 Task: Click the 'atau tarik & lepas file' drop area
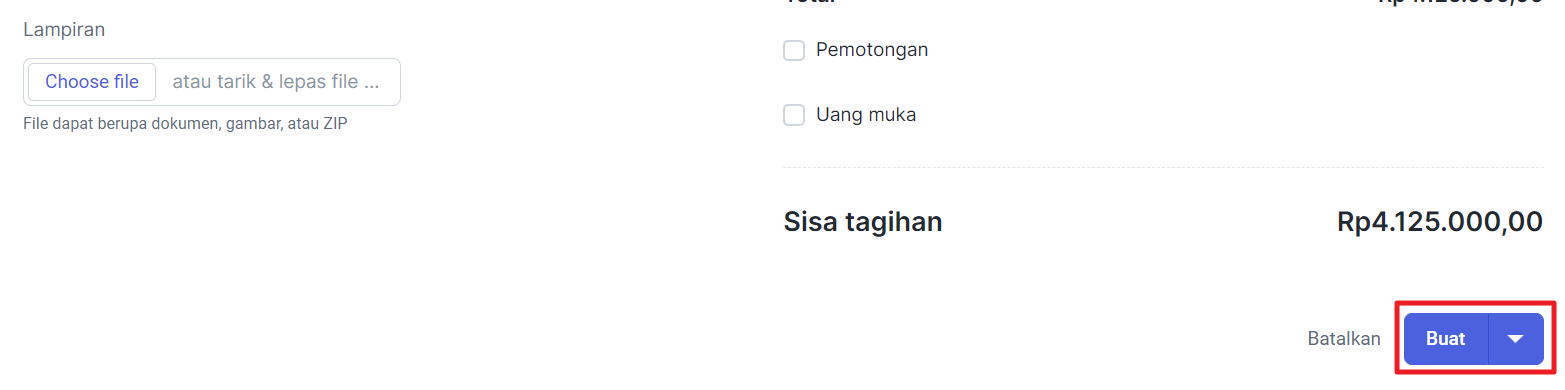pyautogui.click(x=276, y=82)
